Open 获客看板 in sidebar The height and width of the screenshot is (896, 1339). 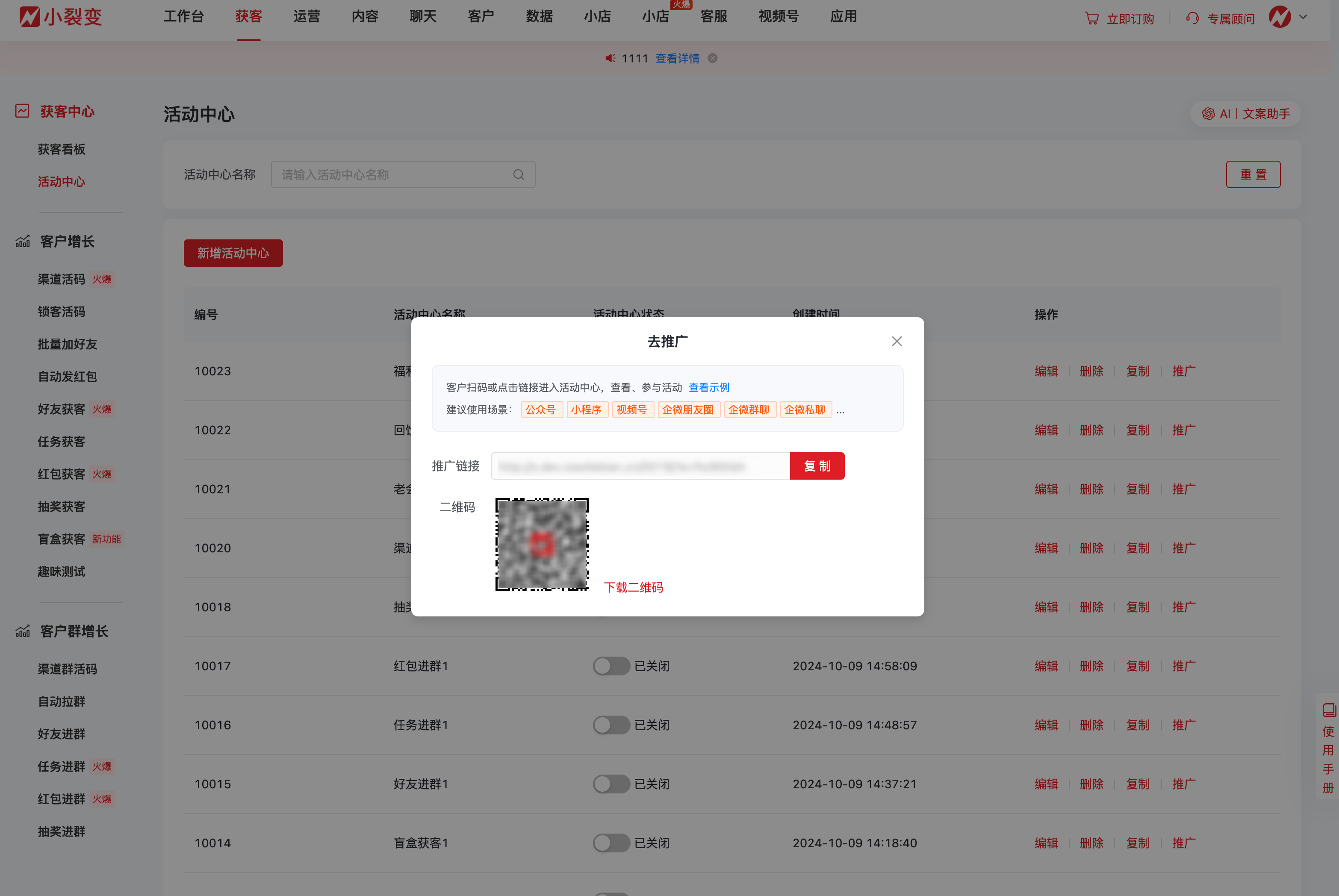[x=62, y=149]
